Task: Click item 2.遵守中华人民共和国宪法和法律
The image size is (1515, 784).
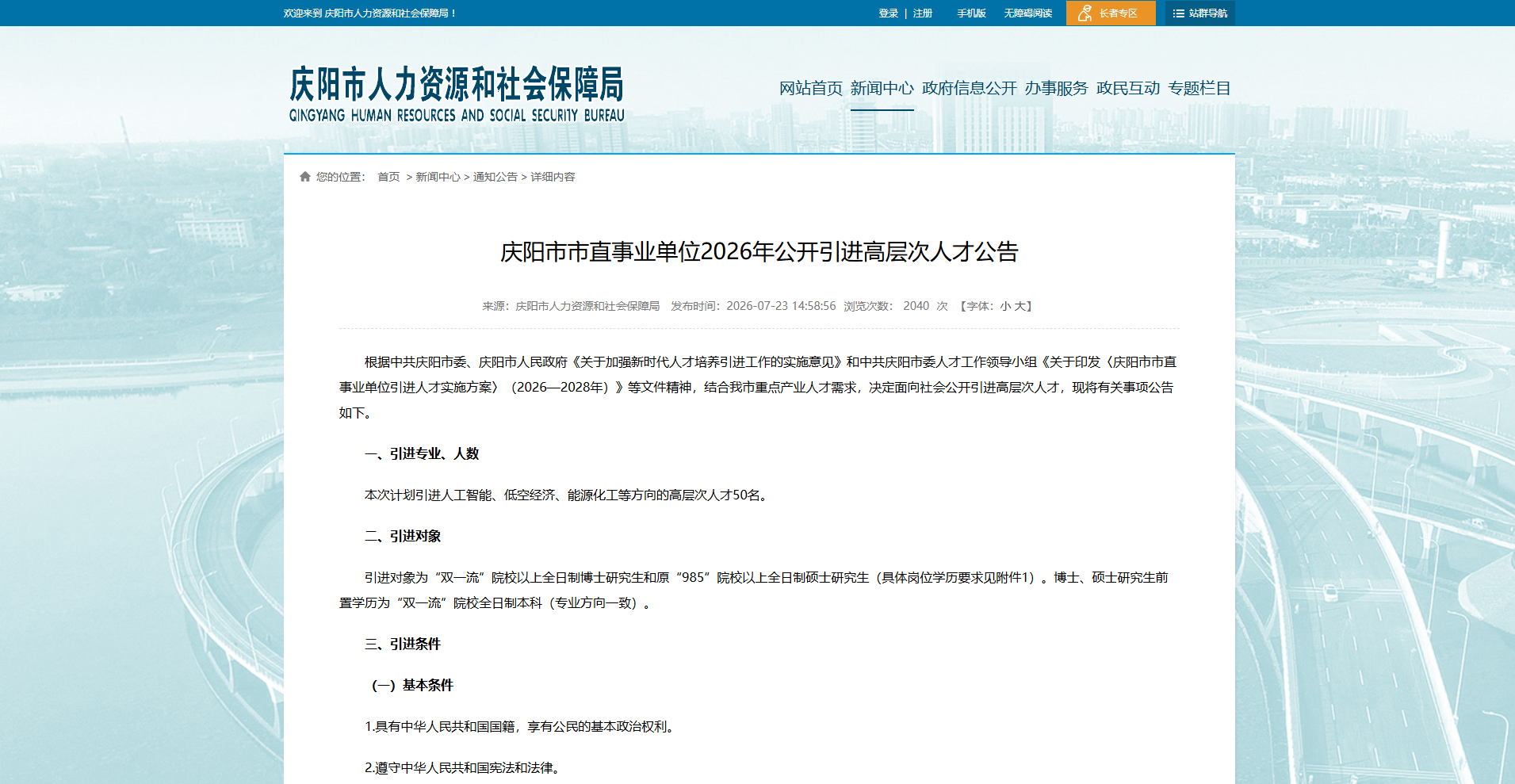Action: pyautogui.click(x=464, y=767)
